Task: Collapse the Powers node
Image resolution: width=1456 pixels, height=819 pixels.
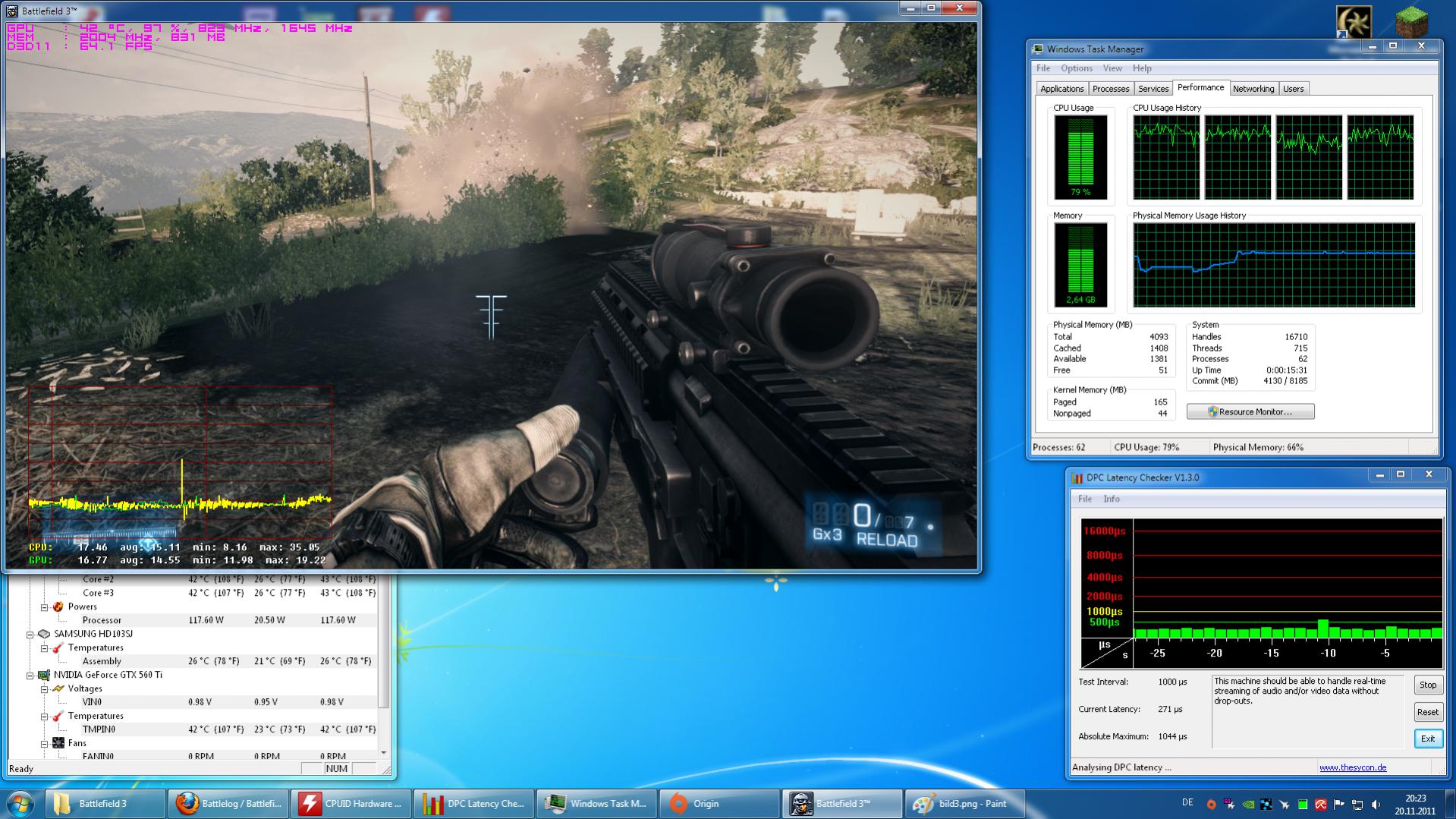Action: click(x=44, y=607)
